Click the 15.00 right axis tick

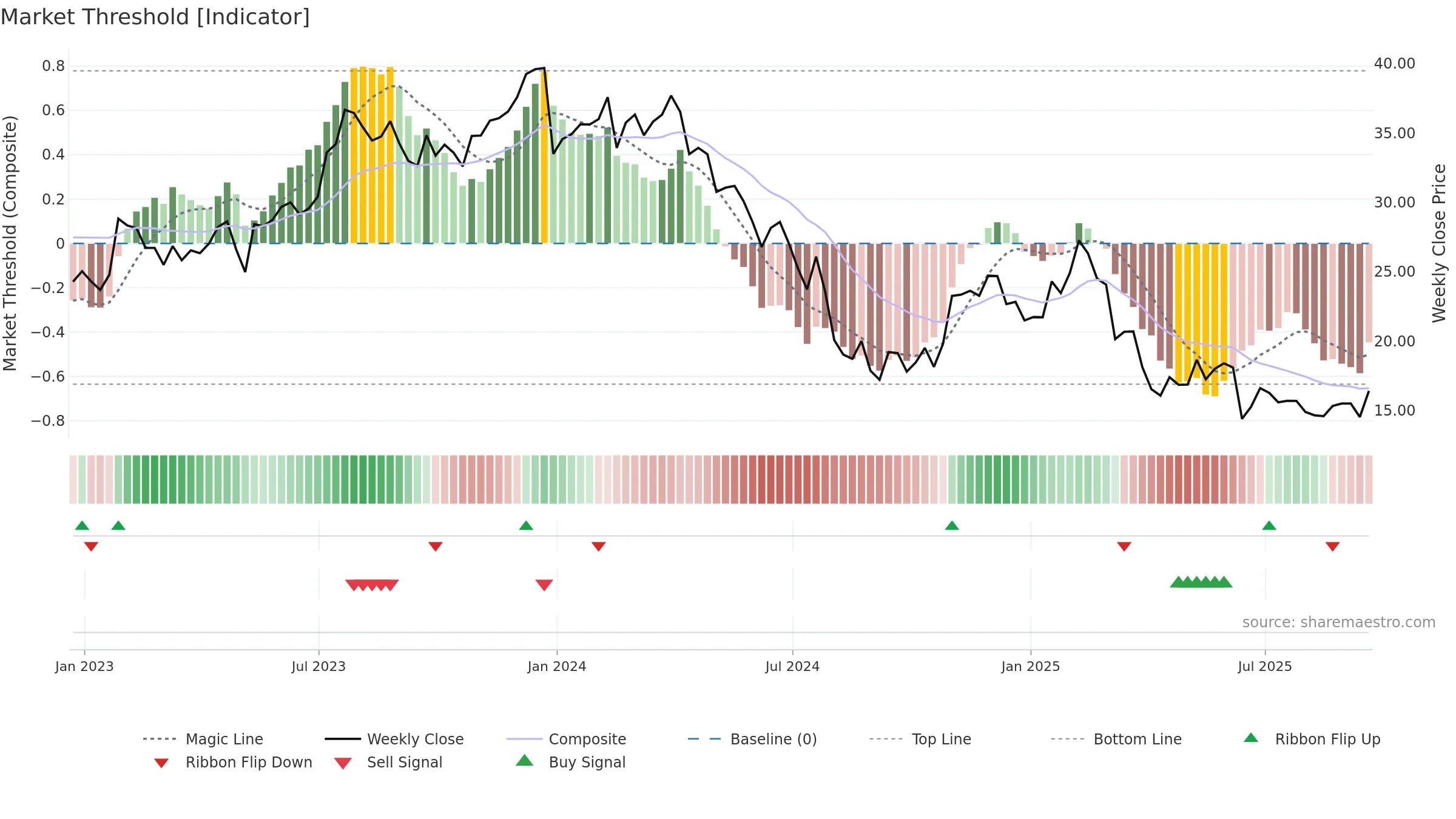[1395, 410]
